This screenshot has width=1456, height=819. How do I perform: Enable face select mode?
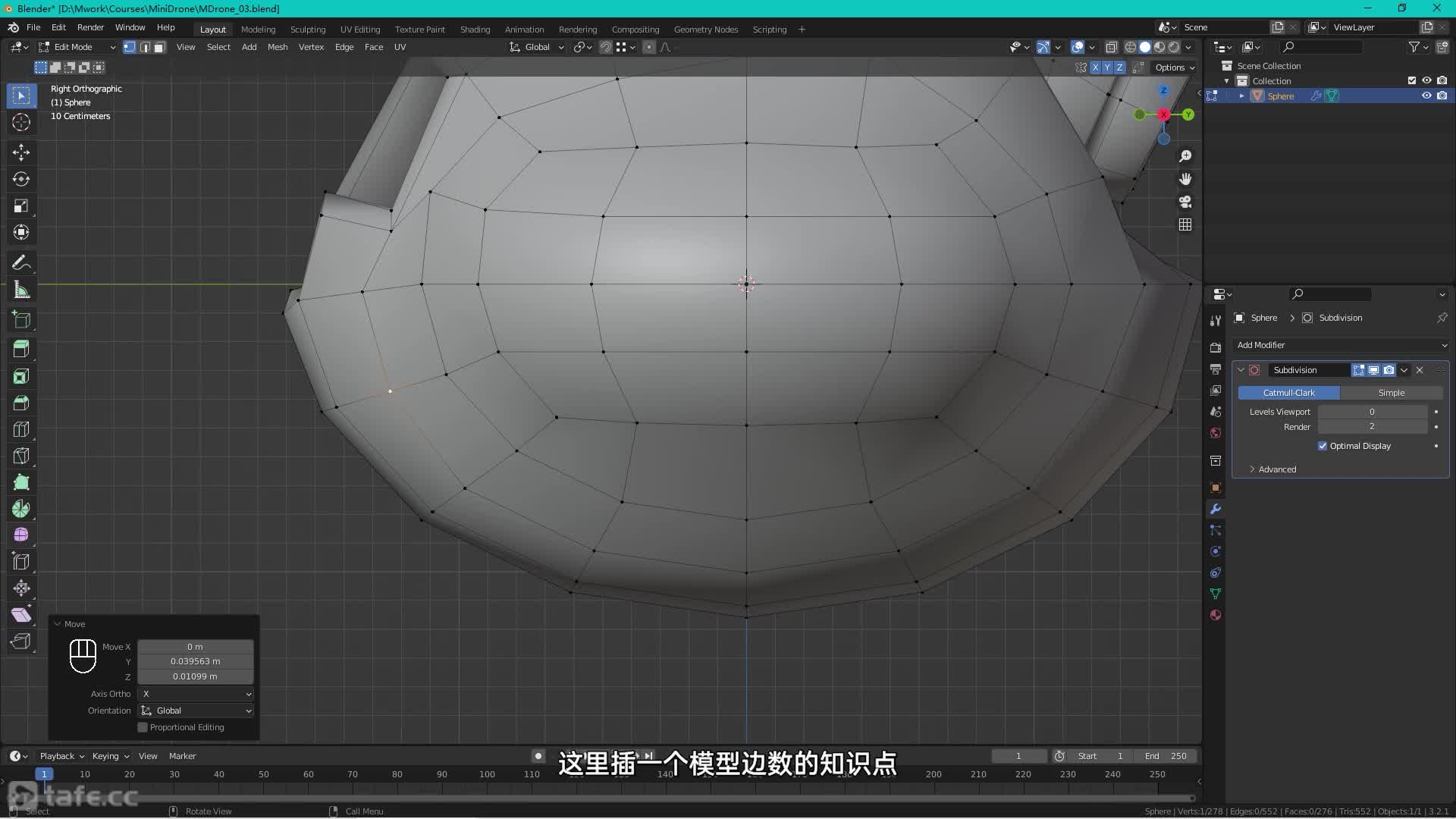[159, 47]
